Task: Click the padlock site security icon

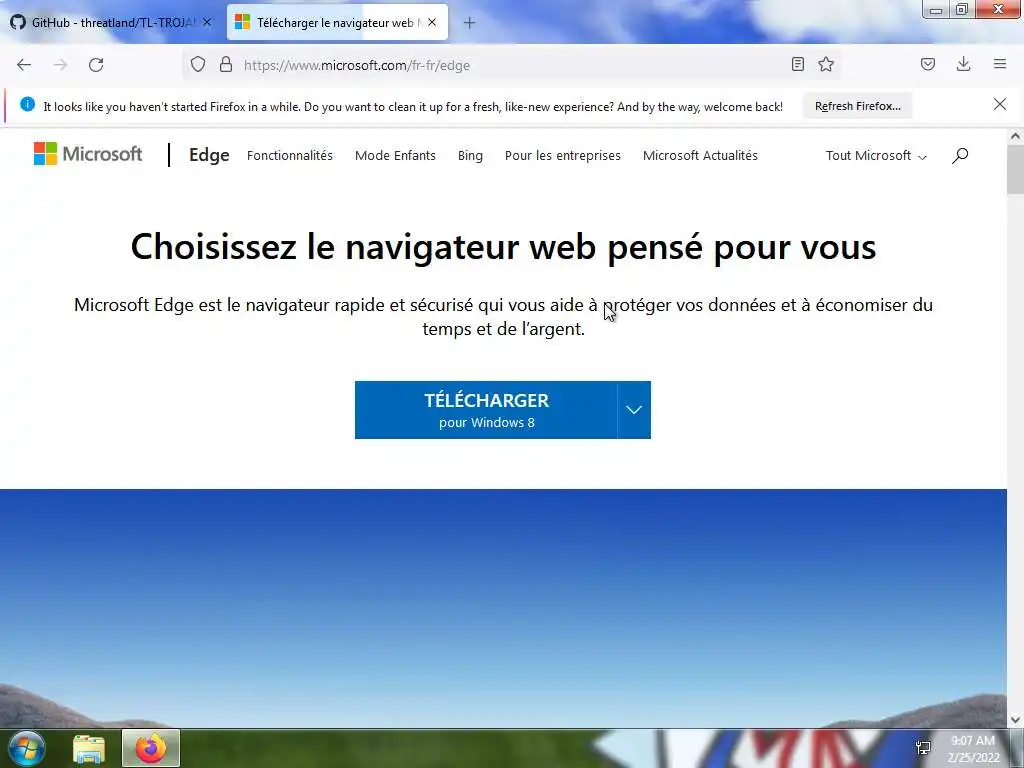Action: point(226,64)
